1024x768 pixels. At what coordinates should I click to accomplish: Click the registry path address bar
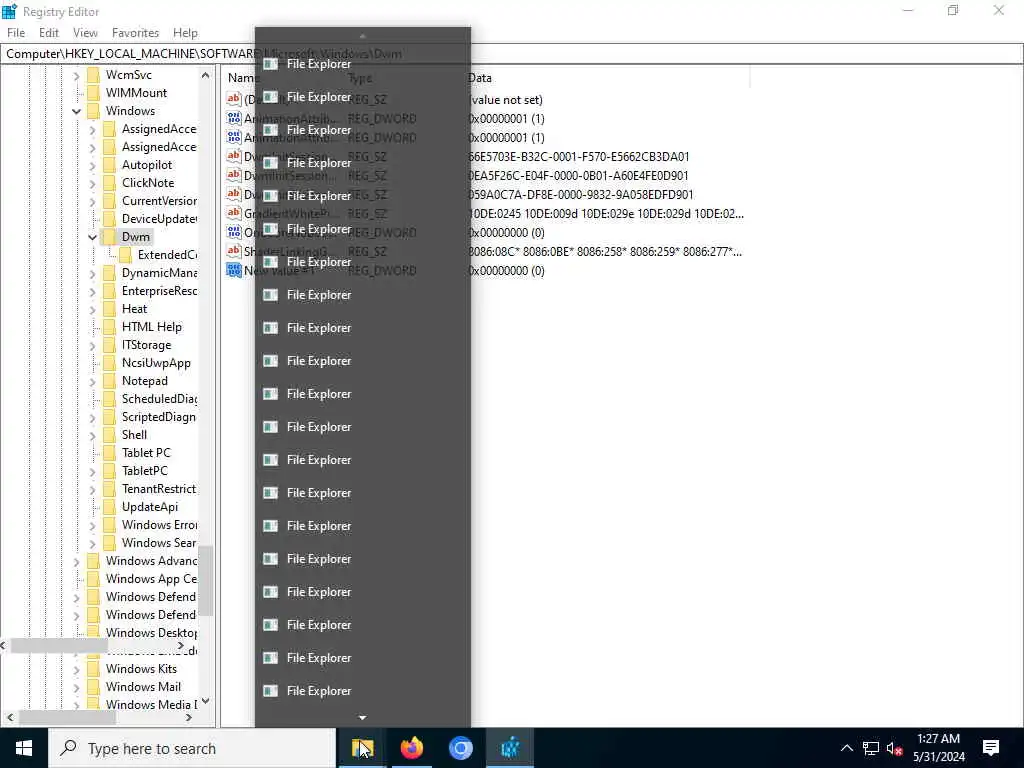pos(512,54)
